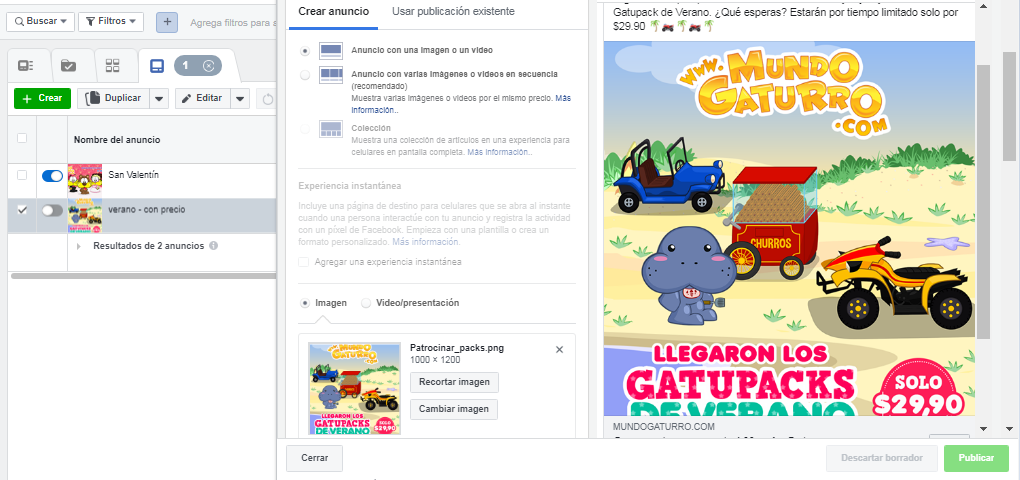Image resolution: width=1020 pixels, height=480 pixels.
Task: Enable the verano - con precio ad
Action: (x=52, y=210)
